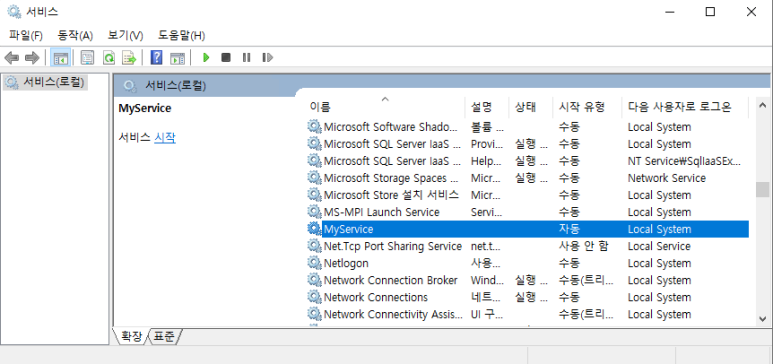This screenshot has width=773, height=364.
Task: Select Network Connections service name
Action: (x=376, y=297)
